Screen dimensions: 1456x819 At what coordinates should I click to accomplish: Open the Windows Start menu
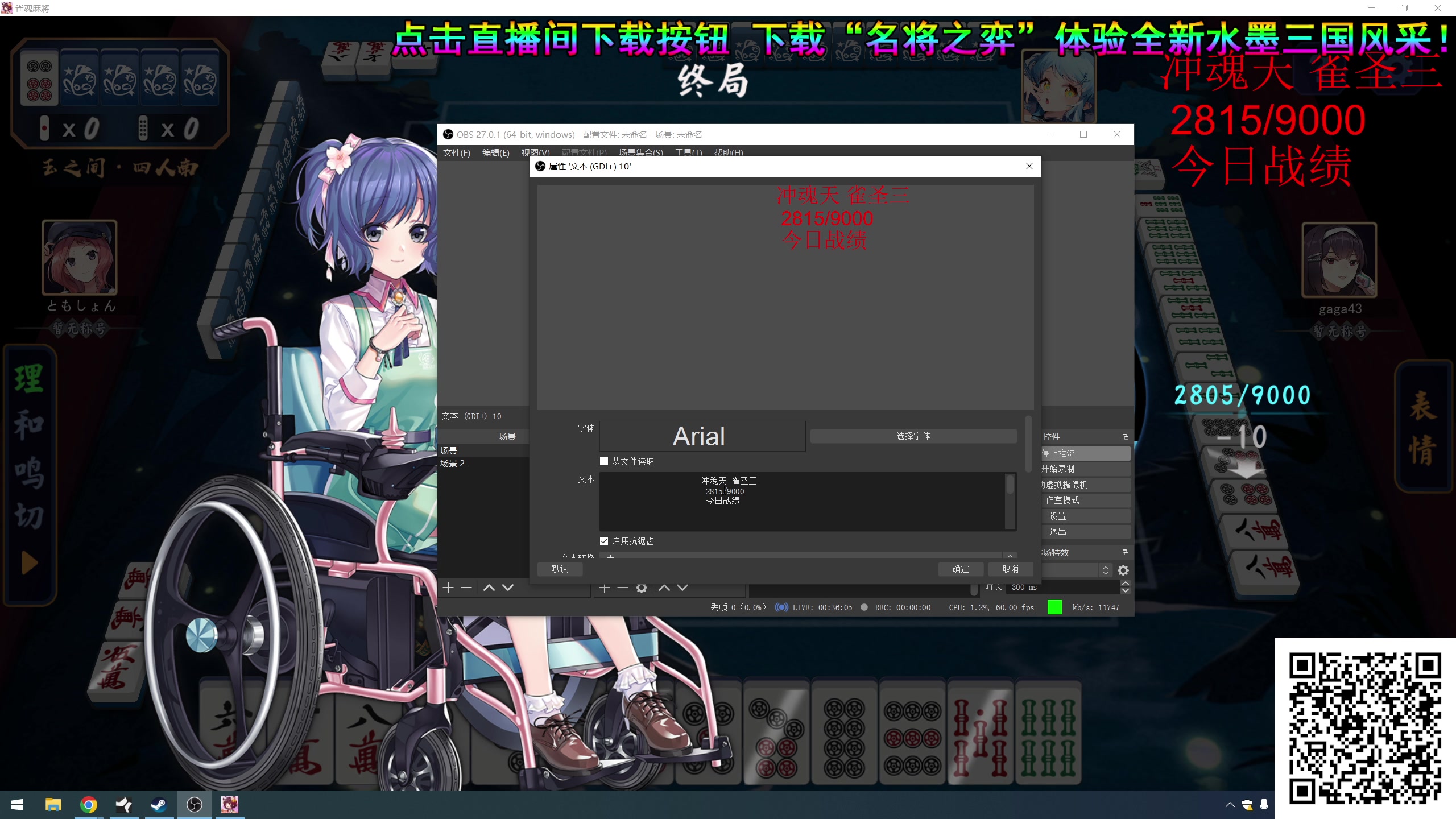(x=17, y=805)
